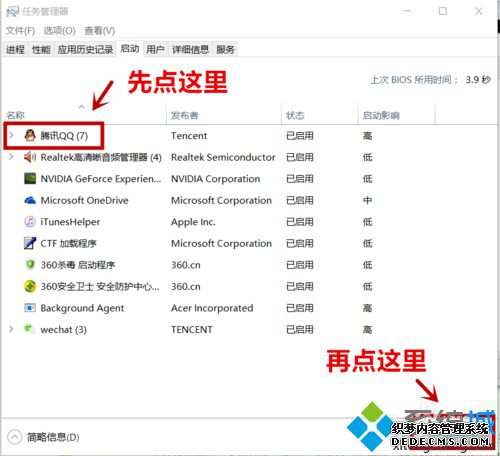
Task: Open the 选项(O) menu
Action: click(60, 31)
